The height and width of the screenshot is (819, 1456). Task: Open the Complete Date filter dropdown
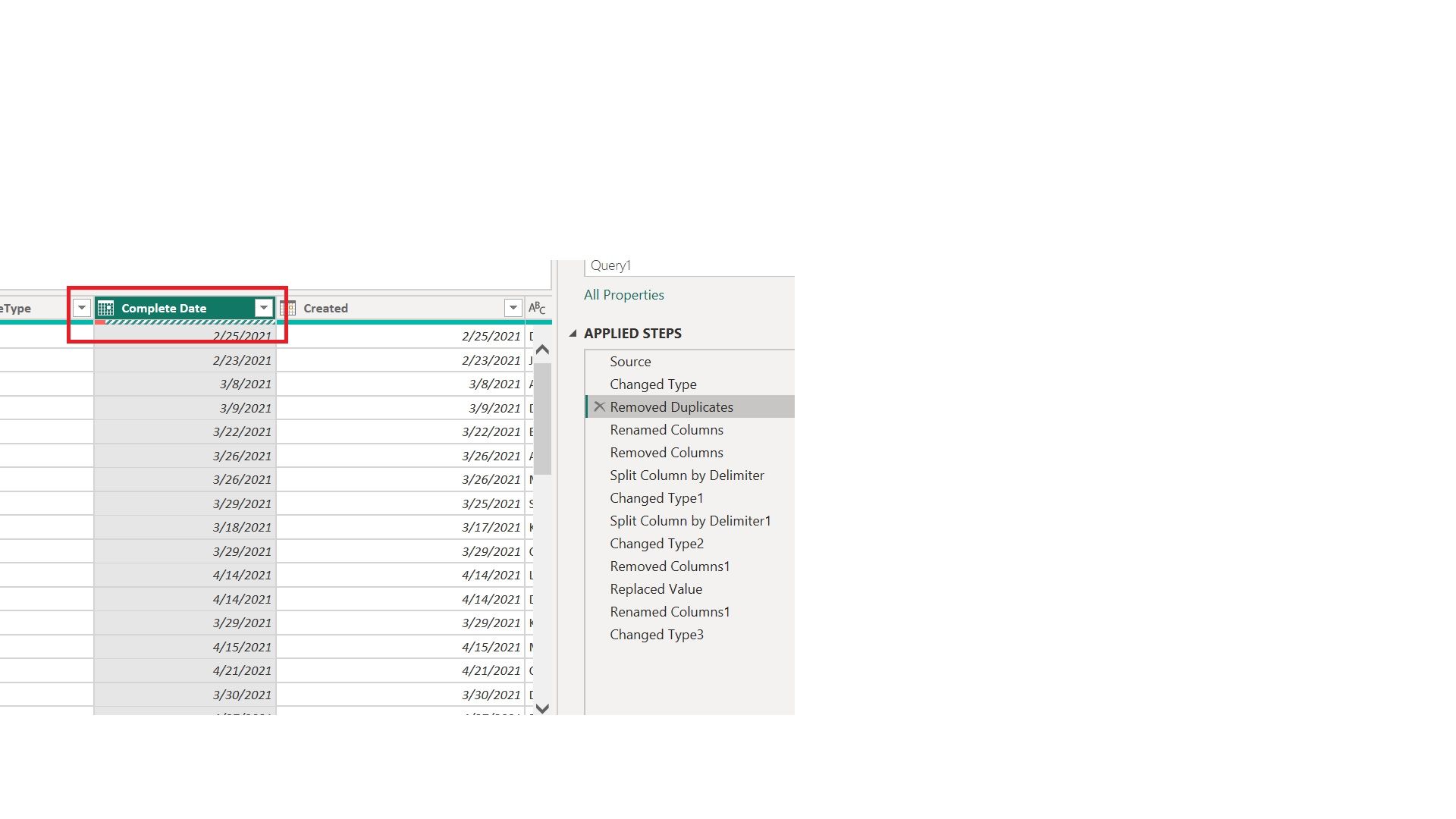pyautogui.click(x=263, y=308)
